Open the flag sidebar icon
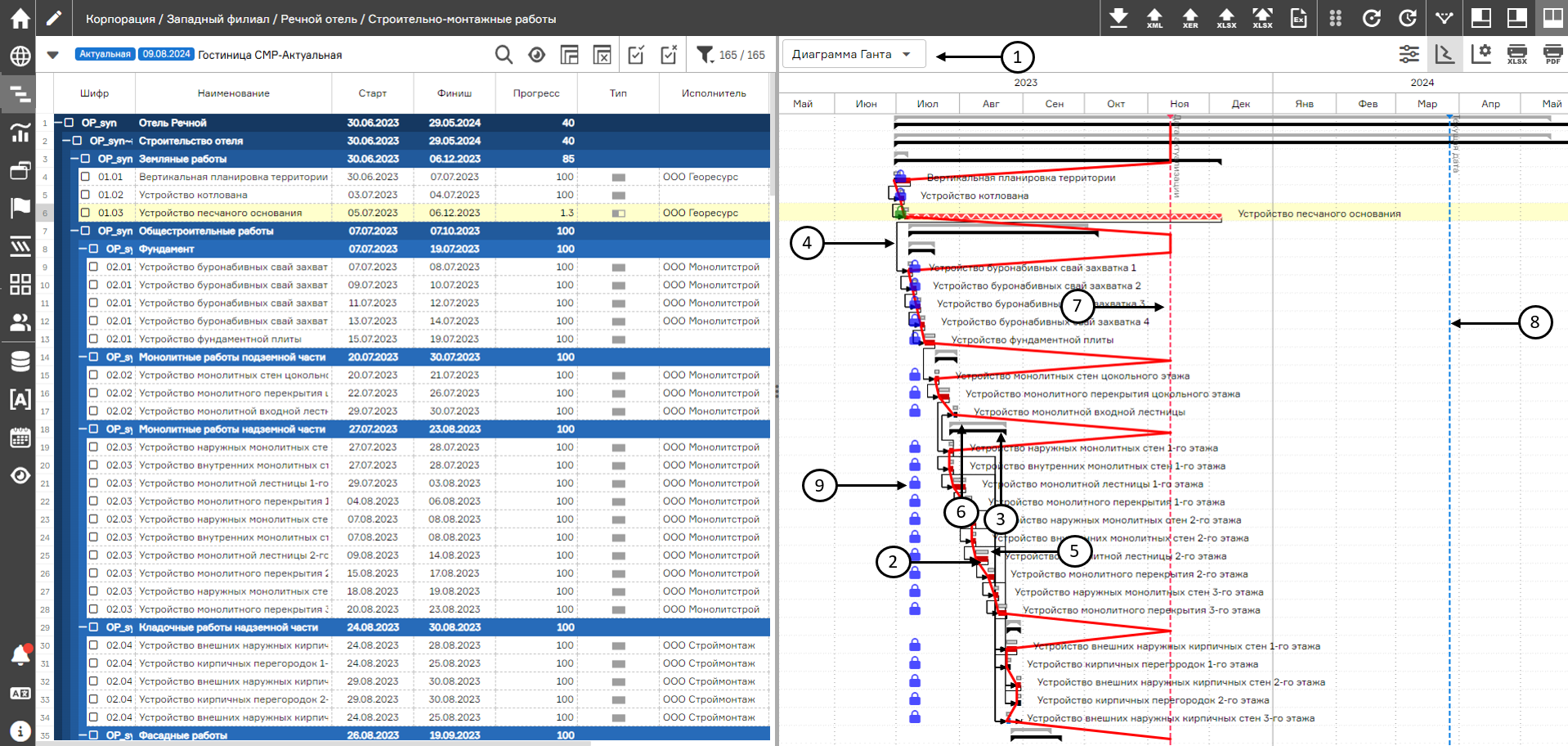This screenshot has width=1568, height=746. [20, 208]
